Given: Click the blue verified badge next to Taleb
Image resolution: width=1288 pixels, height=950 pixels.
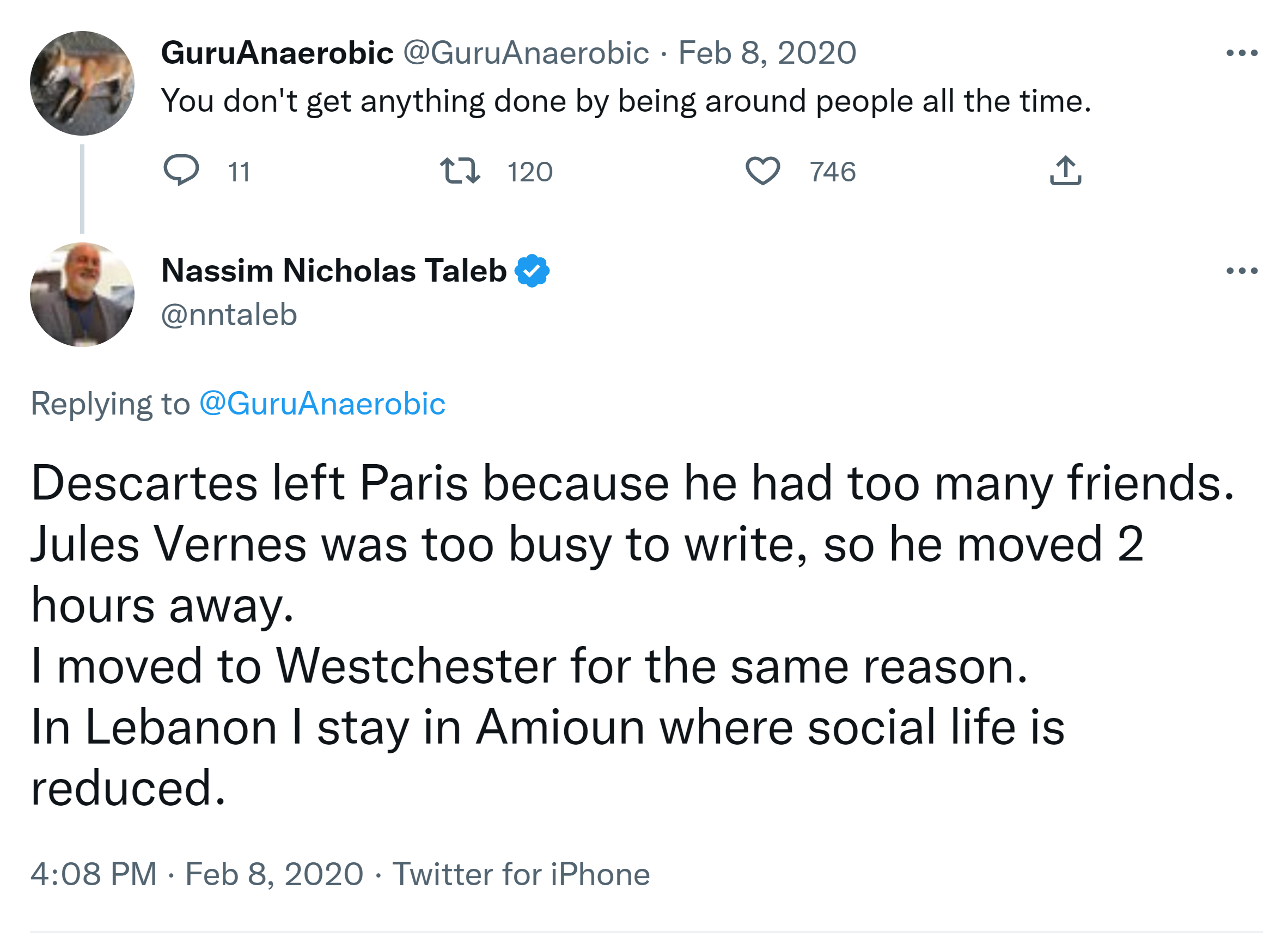Looking at the screenshot, I should (532, 271).
